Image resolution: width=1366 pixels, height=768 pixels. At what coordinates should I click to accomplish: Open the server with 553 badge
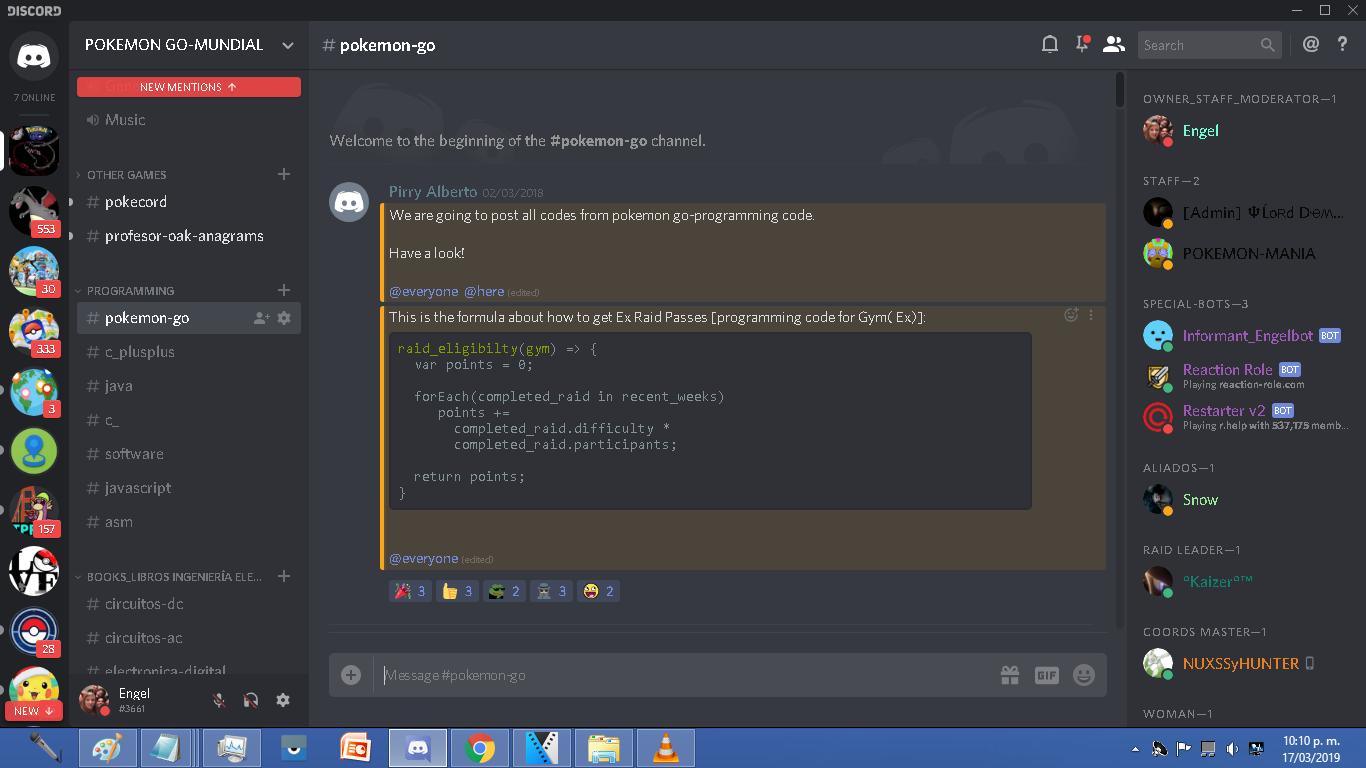tap(34, 211)
